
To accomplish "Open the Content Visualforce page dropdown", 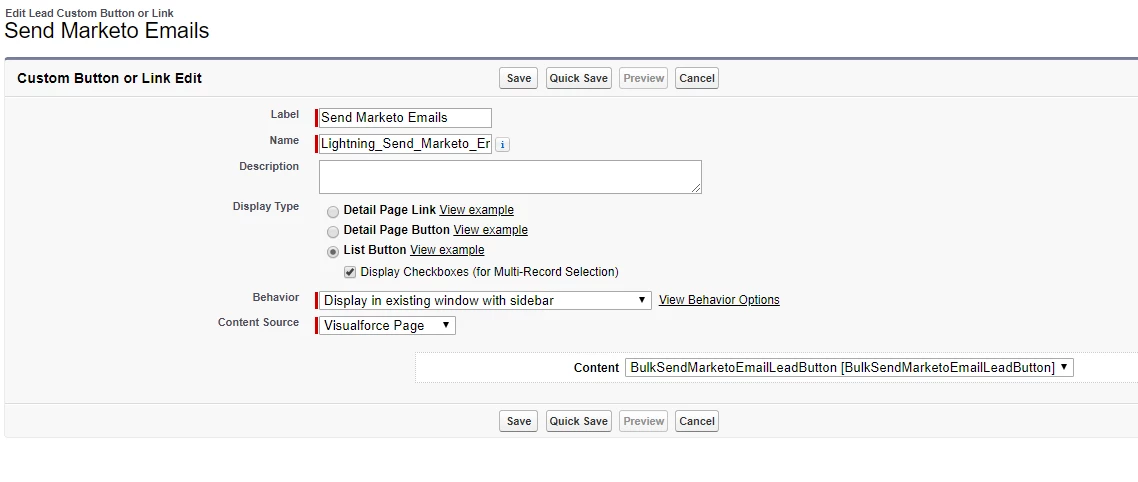I will click(x=849, y=367).
